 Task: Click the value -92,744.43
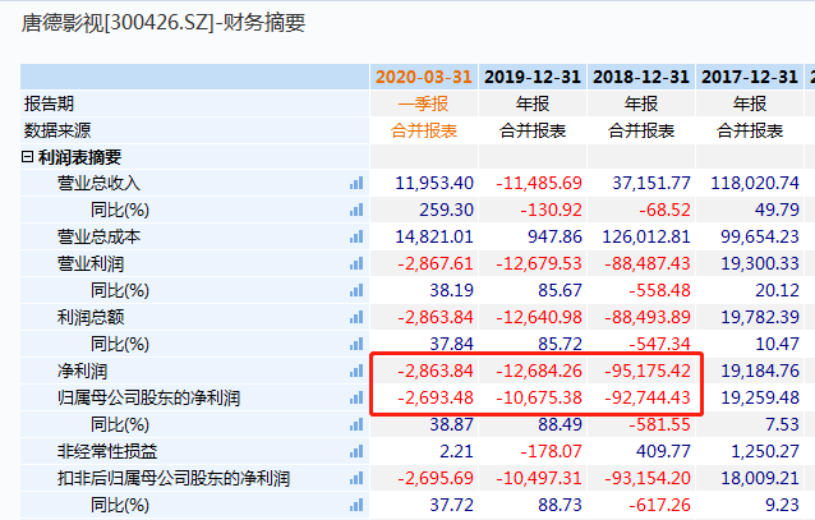[648, 398]
